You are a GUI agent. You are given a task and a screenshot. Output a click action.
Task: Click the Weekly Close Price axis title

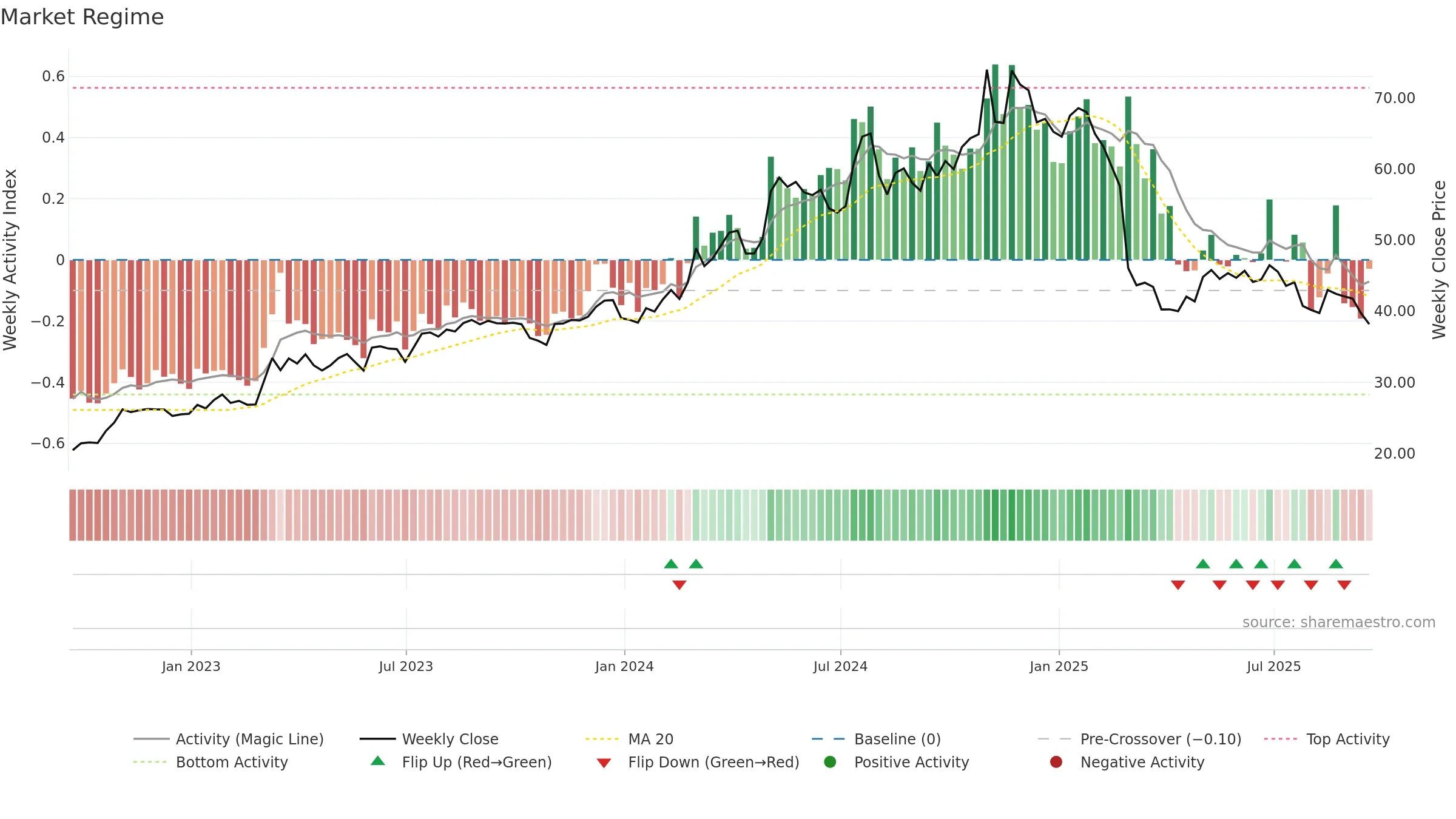pyautogui.click(x=1439, y=260)
